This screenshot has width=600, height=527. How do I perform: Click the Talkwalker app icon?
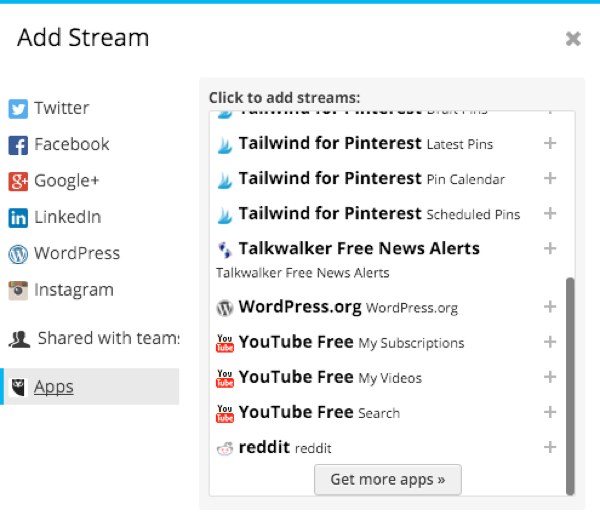pos(225,250)
